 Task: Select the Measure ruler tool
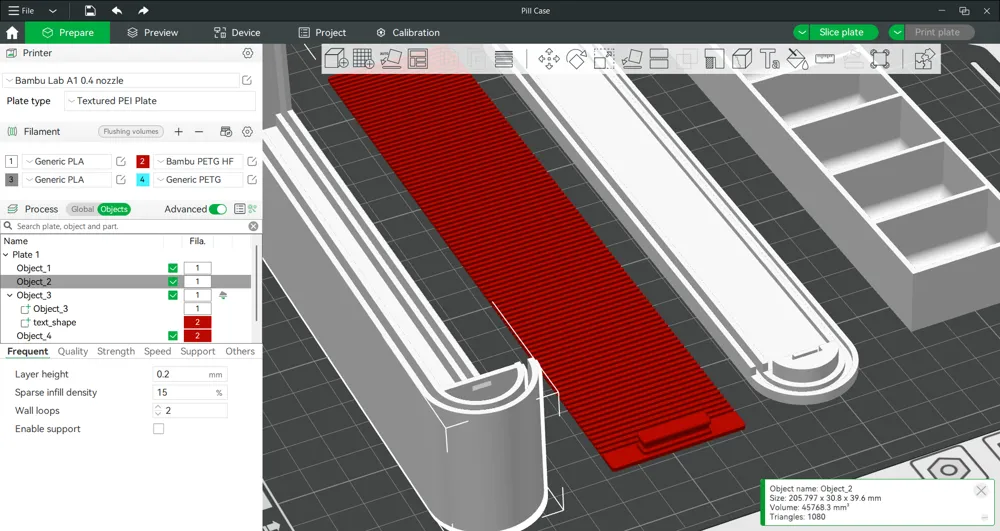(x=825, y=59)
